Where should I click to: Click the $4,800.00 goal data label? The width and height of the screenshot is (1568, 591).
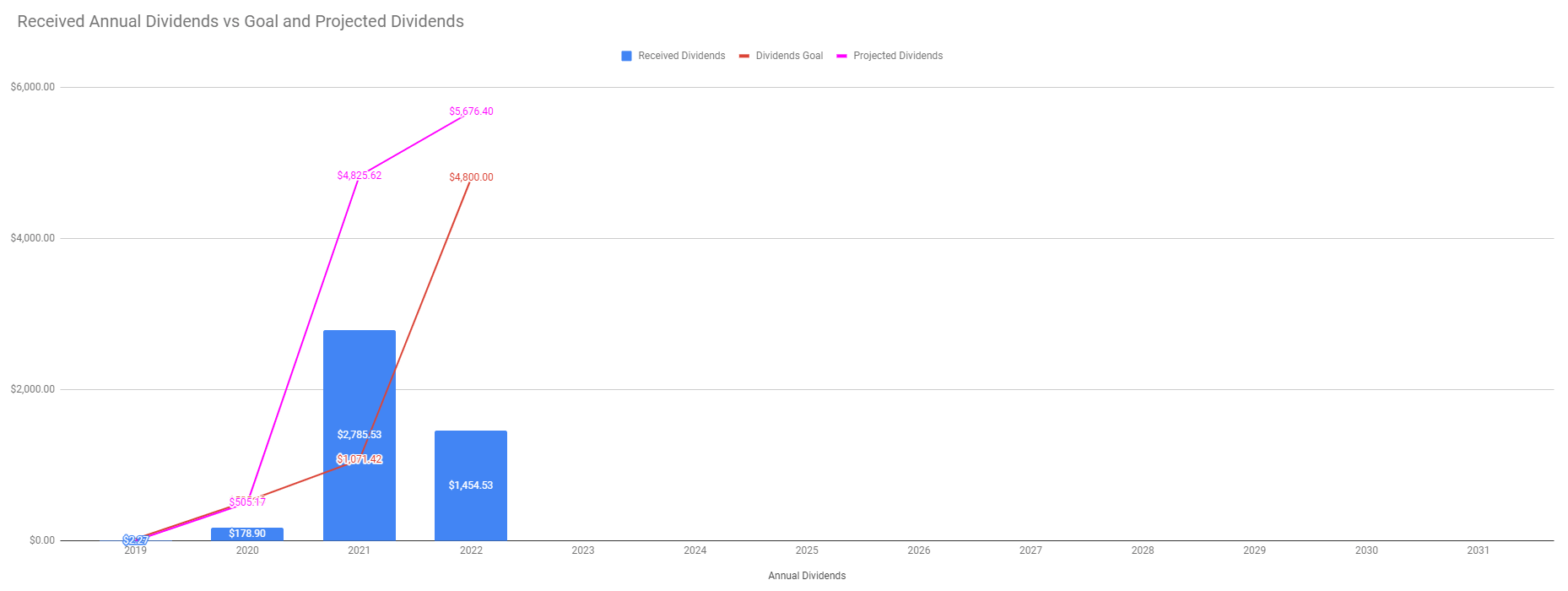click(471, 177)
